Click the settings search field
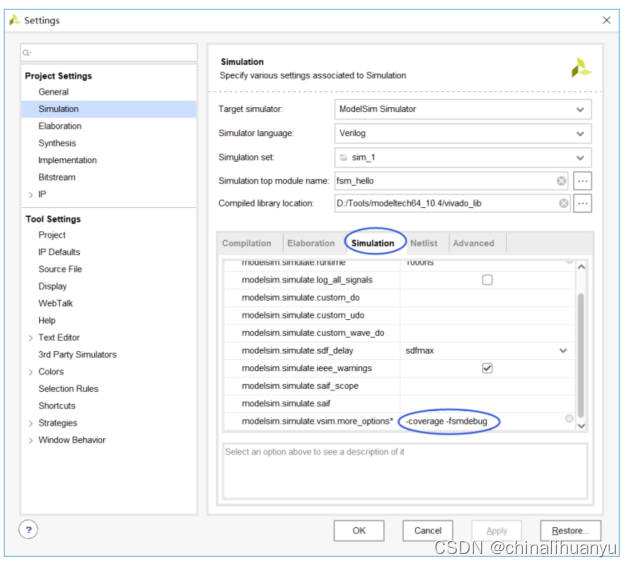Viewport: 631px width, 567px height. (x=109, y=53)
